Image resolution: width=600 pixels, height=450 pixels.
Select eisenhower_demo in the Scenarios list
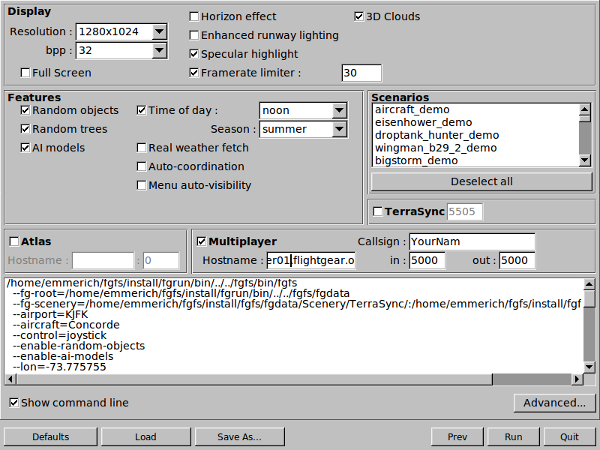point(417,122)
